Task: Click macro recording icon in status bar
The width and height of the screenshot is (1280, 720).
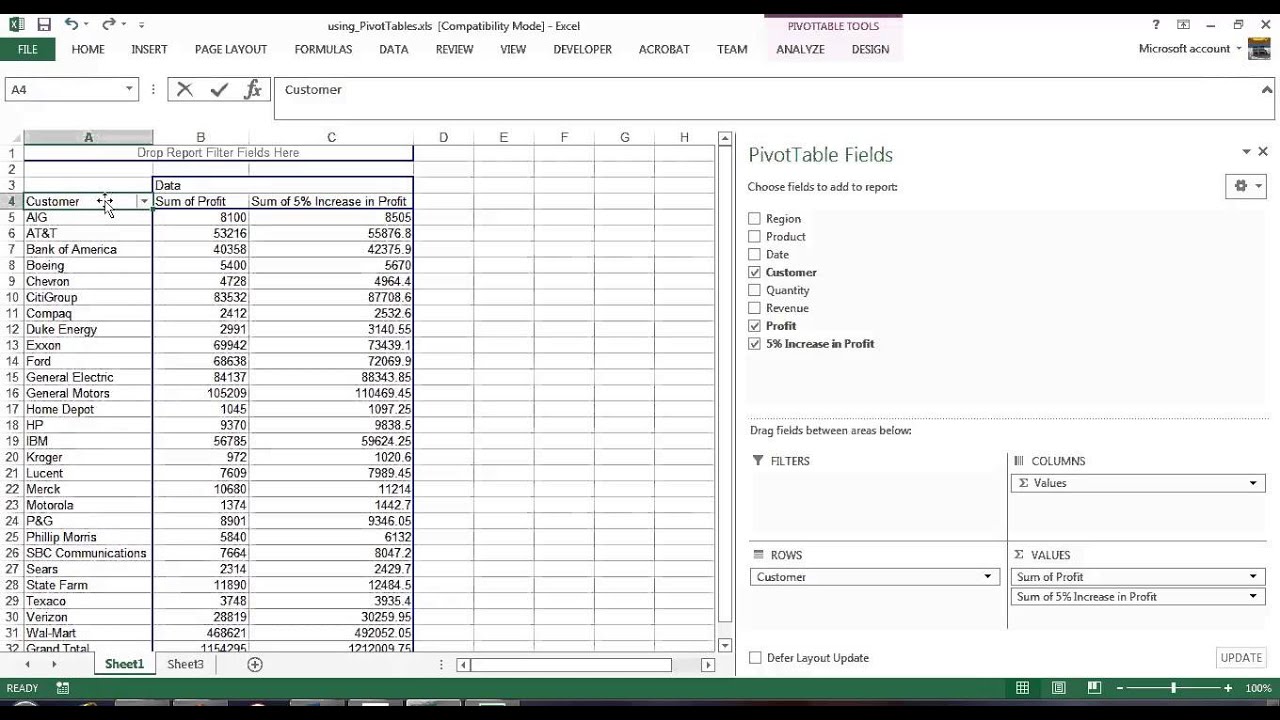Action: [63, 688]
